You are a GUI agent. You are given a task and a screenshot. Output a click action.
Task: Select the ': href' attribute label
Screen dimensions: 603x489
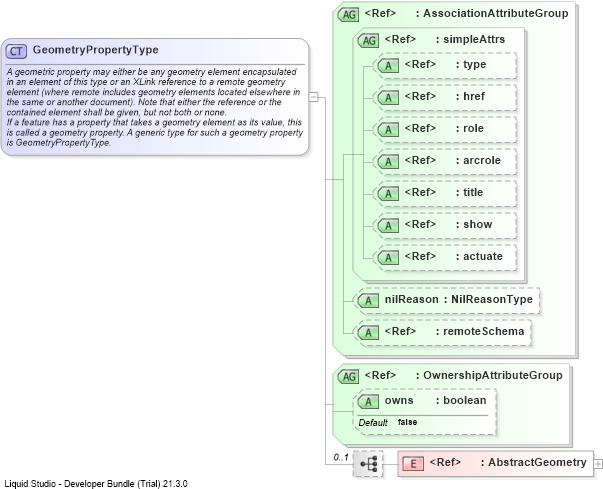pyautogui.click(x=470, y=96)
